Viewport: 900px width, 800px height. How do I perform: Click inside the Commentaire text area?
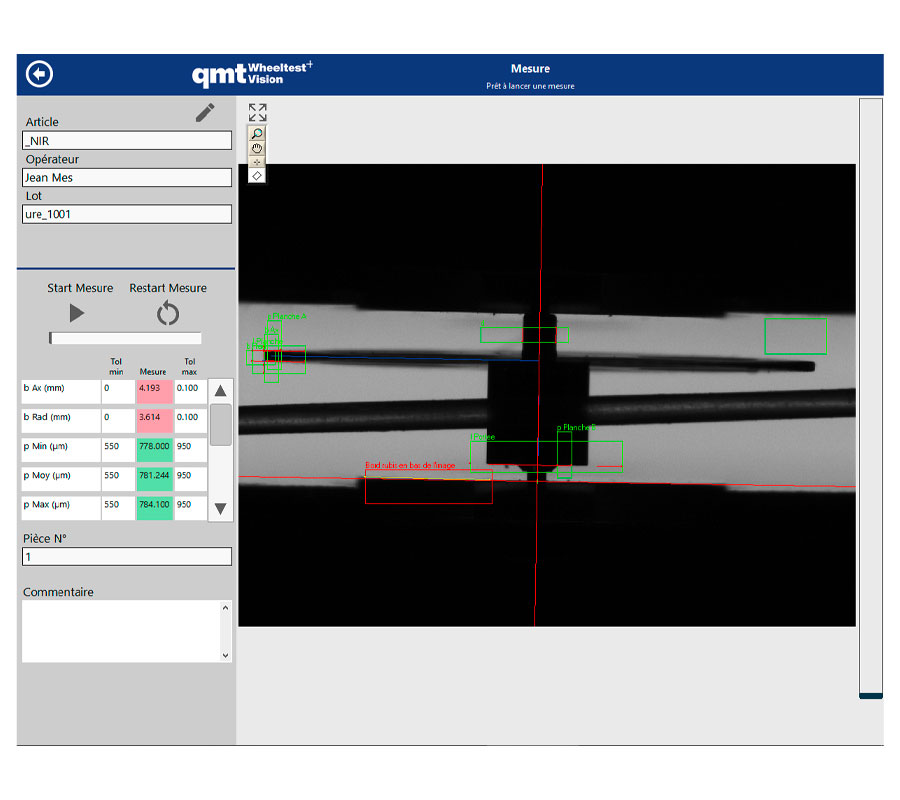click(x=120, y=630)
